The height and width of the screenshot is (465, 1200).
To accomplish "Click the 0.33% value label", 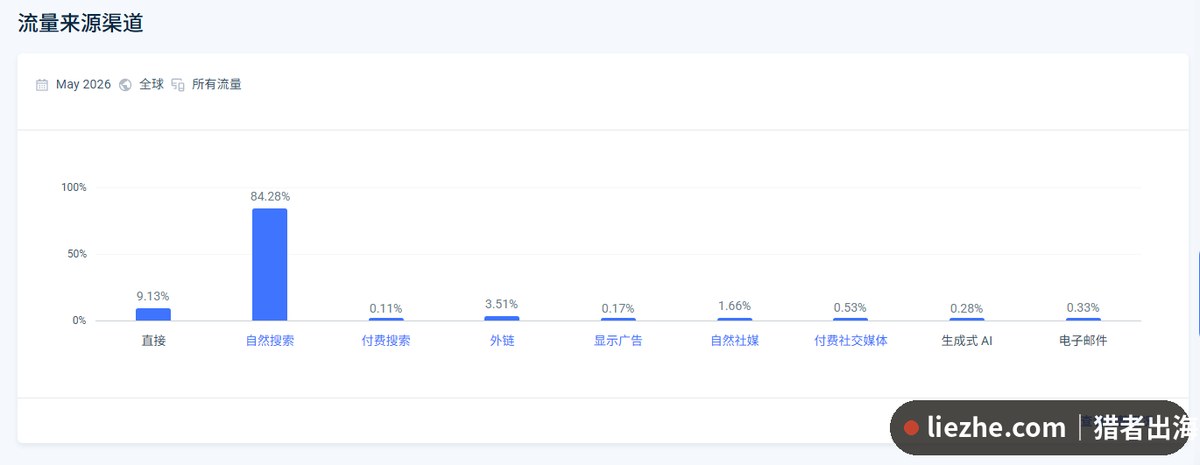I will pos(1083,308).
